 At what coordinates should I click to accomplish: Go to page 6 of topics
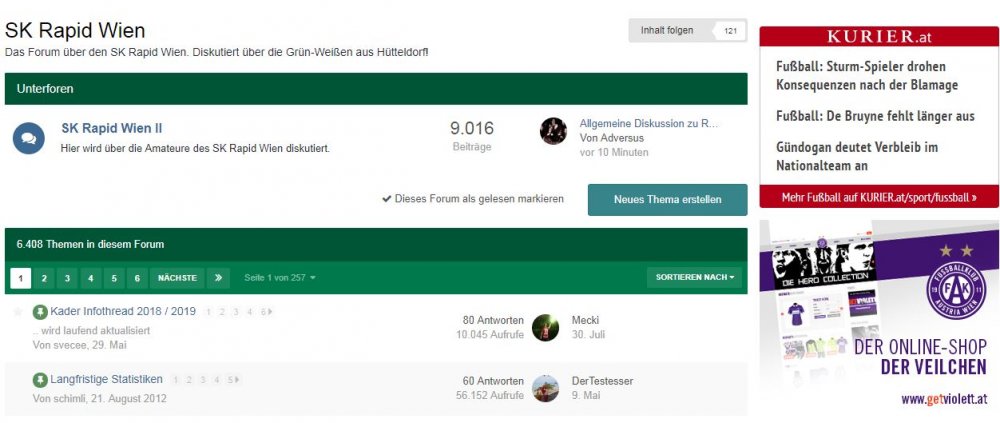tap(137, 278)
